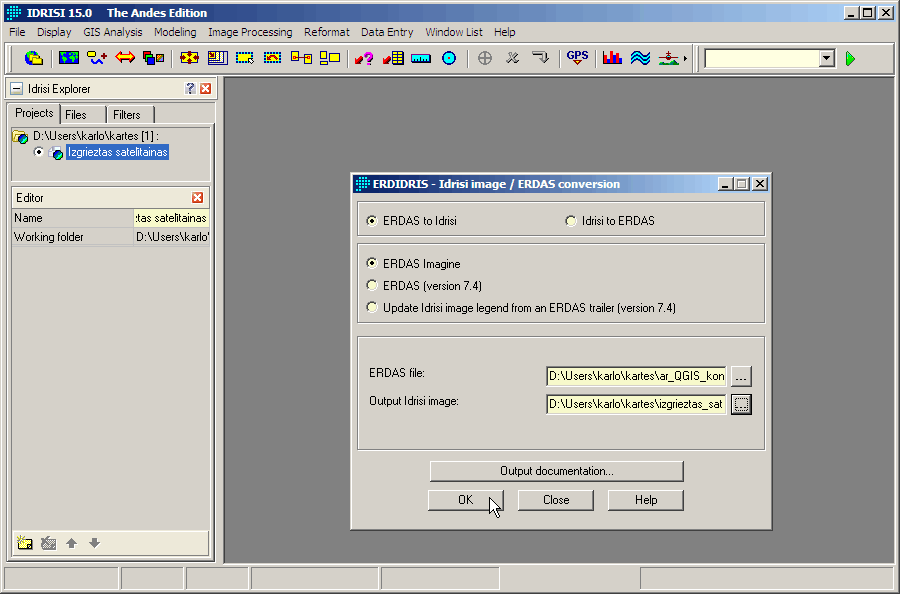Select the D:\Users\karlo\kartes project tree node
900x594 pixels.
(96, 136)
